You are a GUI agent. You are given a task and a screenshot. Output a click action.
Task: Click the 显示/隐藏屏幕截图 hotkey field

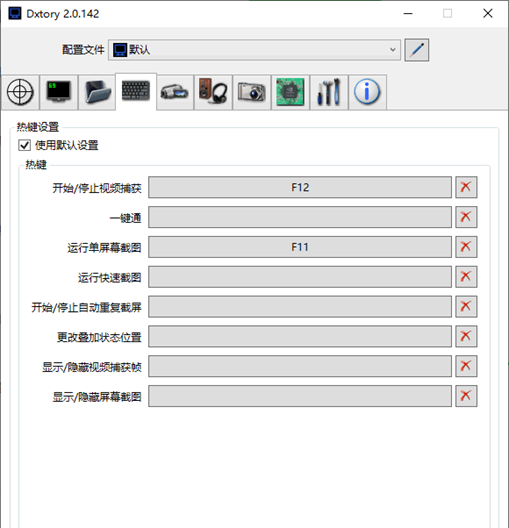point(300,396)
